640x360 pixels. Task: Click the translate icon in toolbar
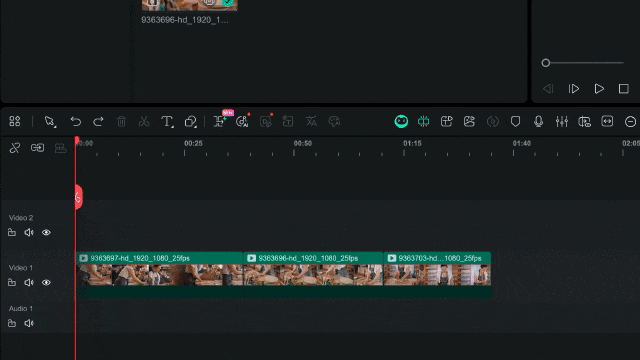coord(311,121)
